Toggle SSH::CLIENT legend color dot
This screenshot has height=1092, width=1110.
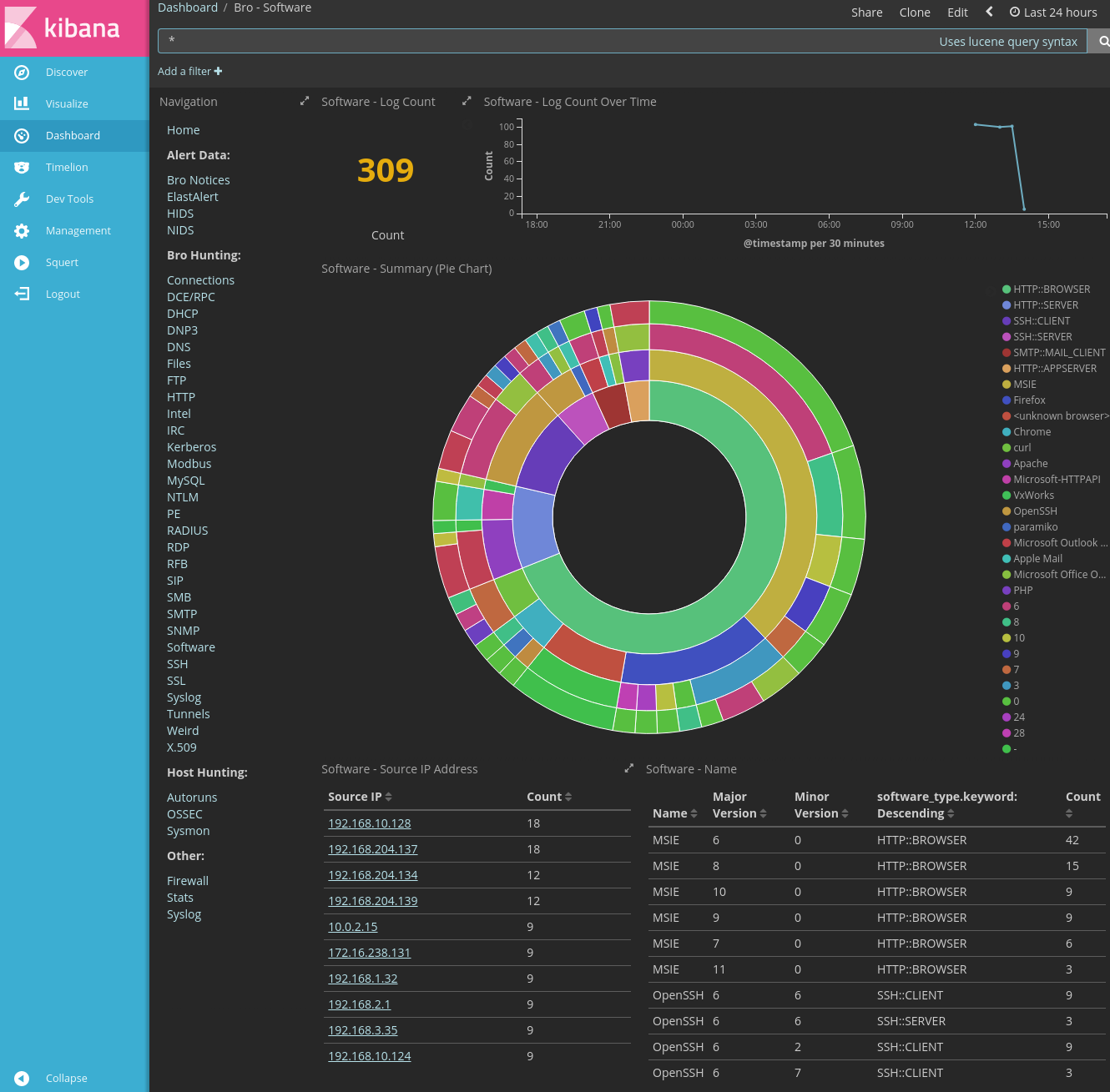[1007, 321]
